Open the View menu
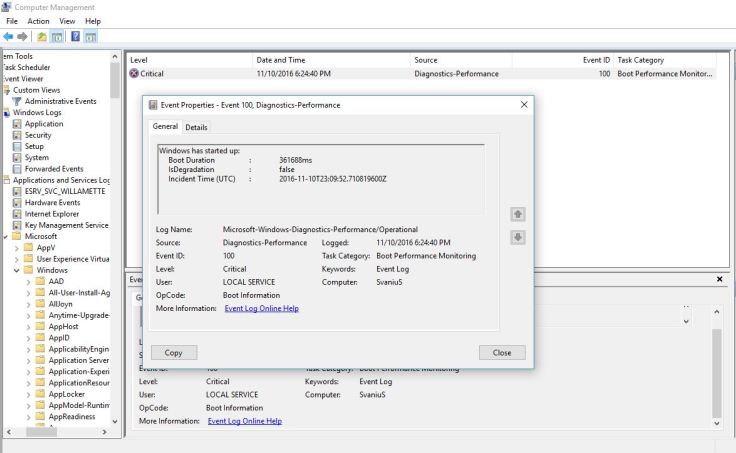Image resolution: width=736 pixels, height=453 pixels. pos(67,21)
